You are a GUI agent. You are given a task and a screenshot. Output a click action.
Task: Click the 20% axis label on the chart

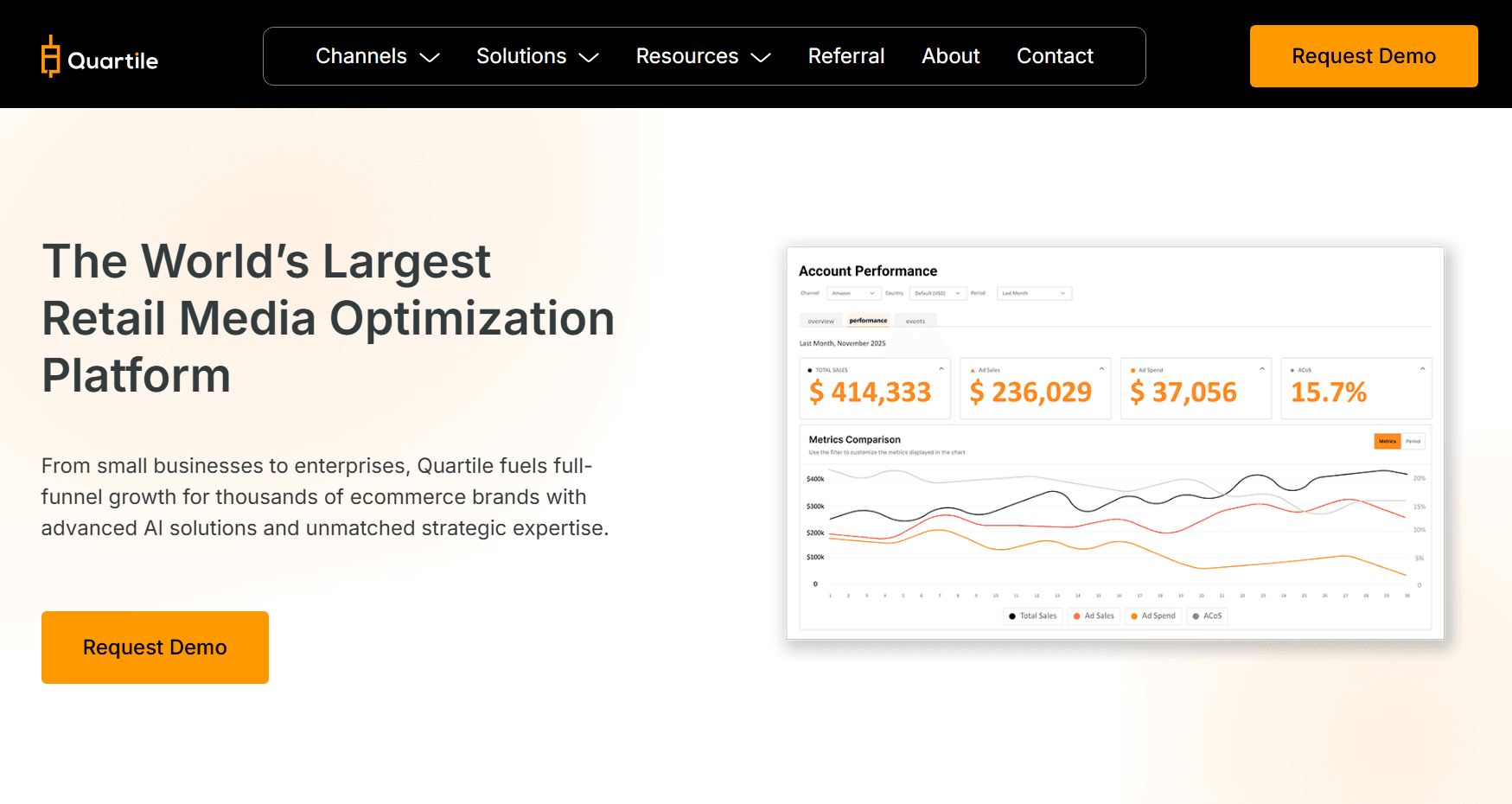(x=1419, y=478)
